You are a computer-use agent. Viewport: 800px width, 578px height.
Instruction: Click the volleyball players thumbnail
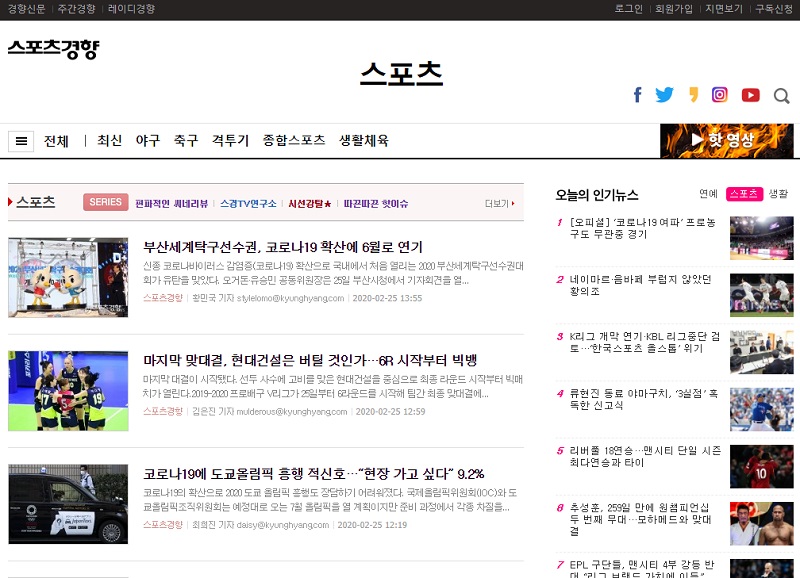pyautogui.click(x=68, y=391)
